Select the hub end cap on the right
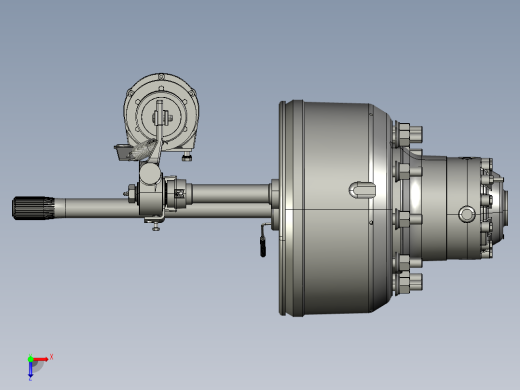The height and width of the screenshot is (390, 520). point(499,207)
